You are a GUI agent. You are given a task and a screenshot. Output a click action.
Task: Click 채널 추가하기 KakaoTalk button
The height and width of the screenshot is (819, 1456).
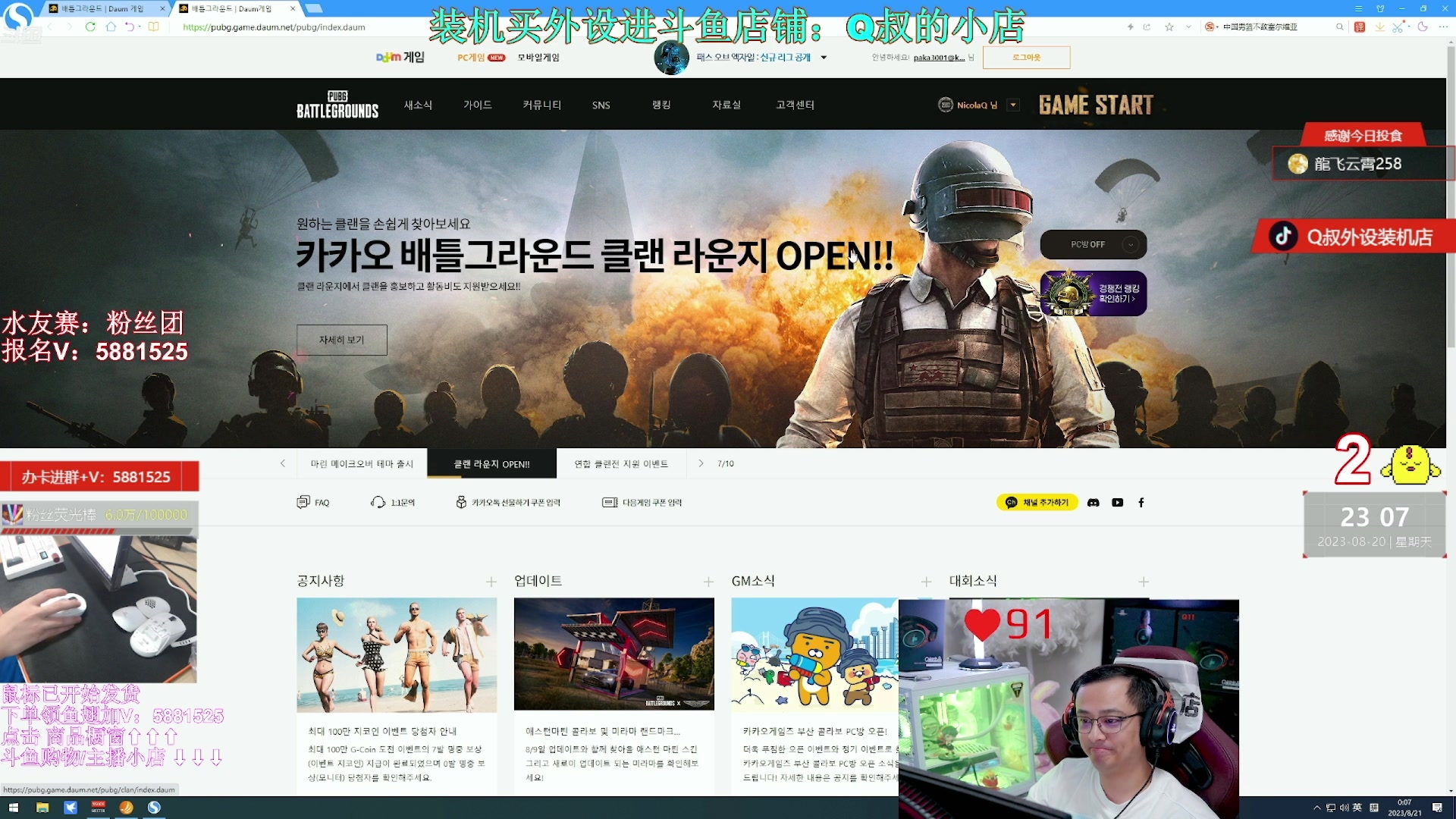[1037, 502]
